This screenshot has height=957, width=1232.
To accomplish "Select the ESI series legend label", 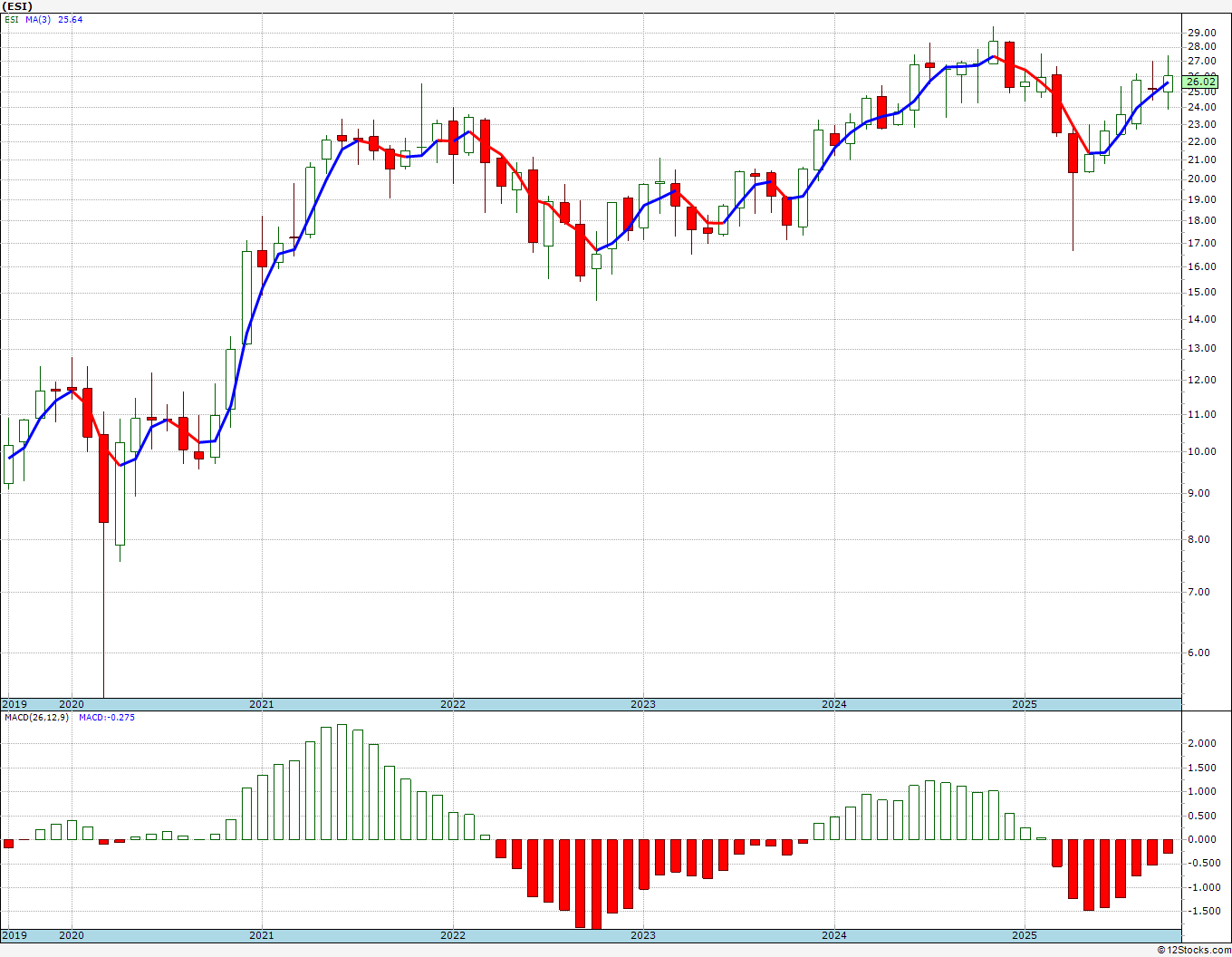I will point(11,19).
